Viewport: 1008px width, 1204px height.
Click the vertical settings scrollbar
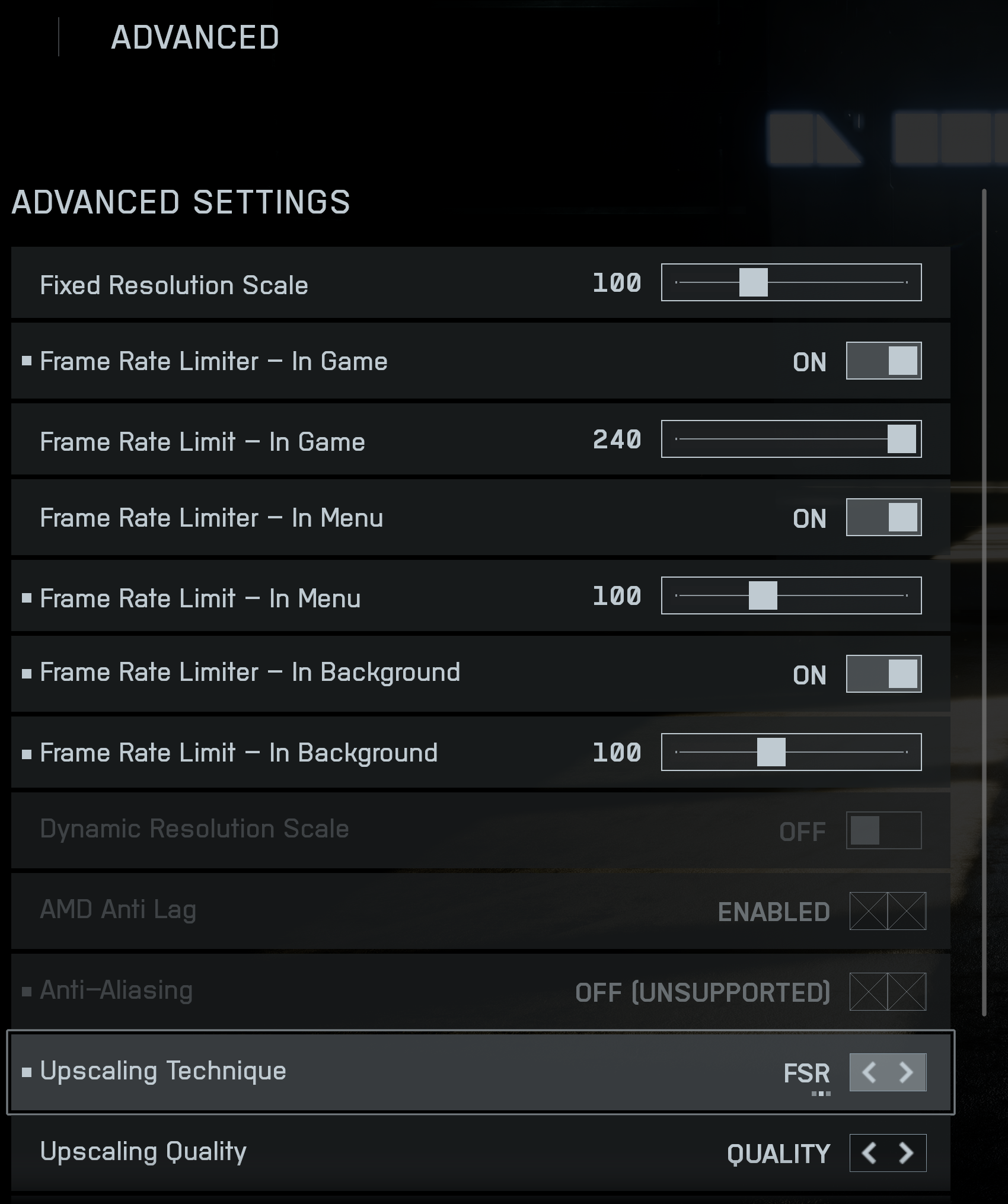point(984,602)
